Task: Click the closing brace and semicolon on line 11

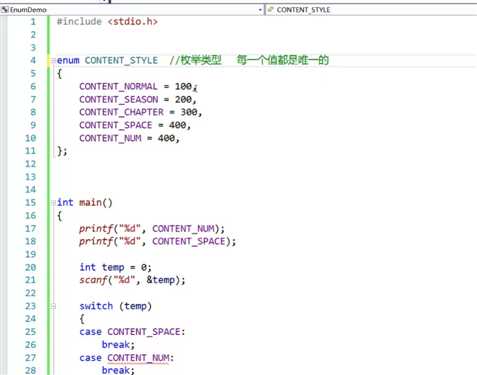Action: tap(62, 151)
